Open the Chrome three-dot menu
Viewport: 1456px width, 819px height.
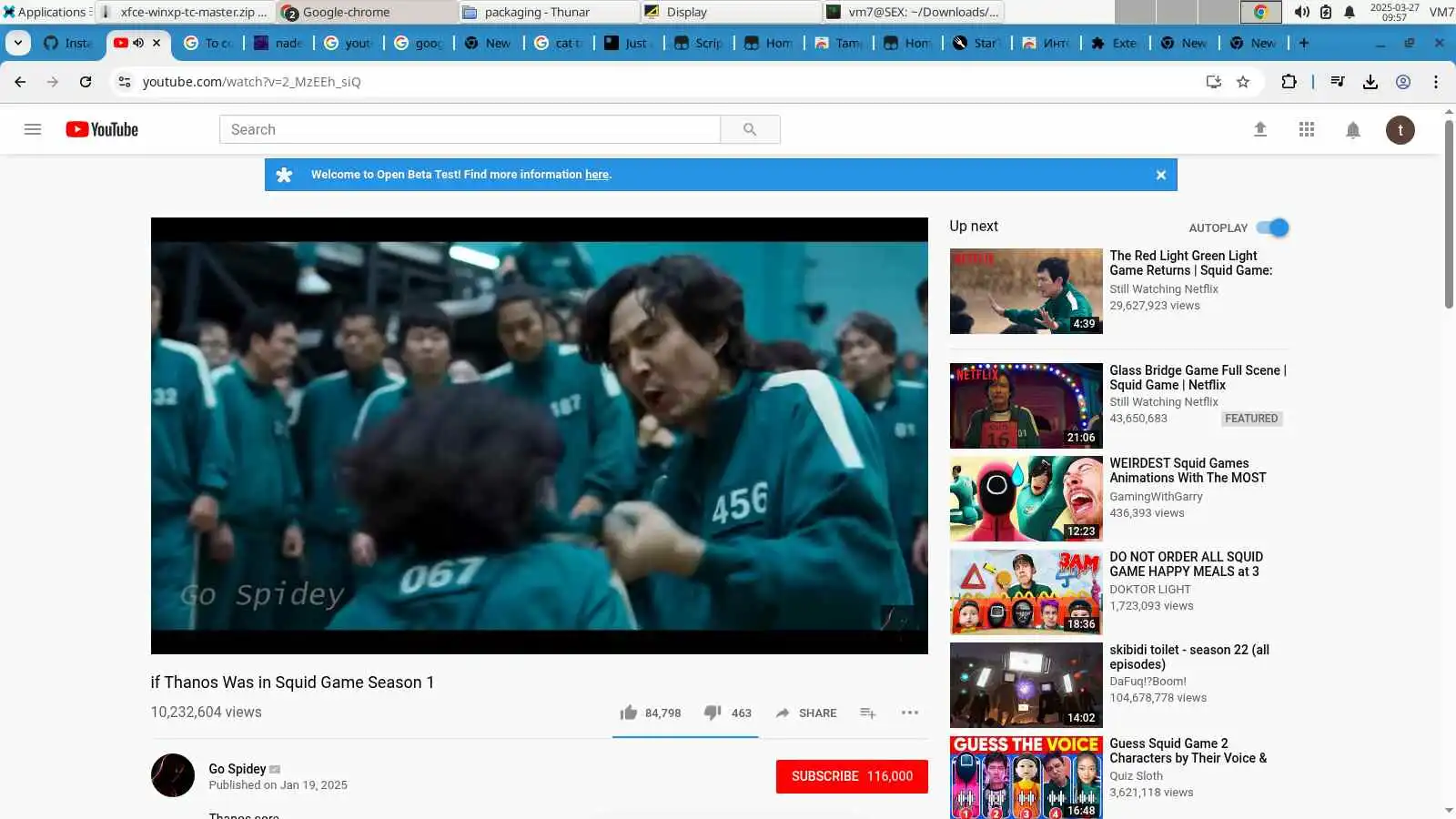click(x=1436, y=82)
